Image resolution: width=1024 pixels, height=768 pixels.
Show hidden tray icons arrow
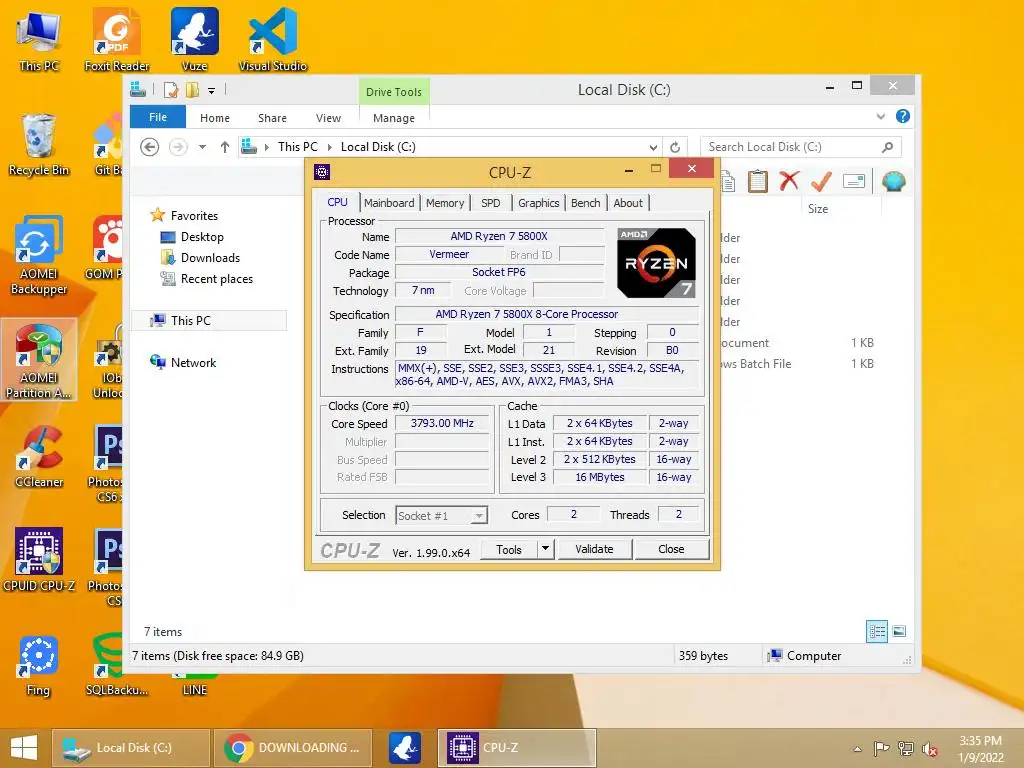857,749
